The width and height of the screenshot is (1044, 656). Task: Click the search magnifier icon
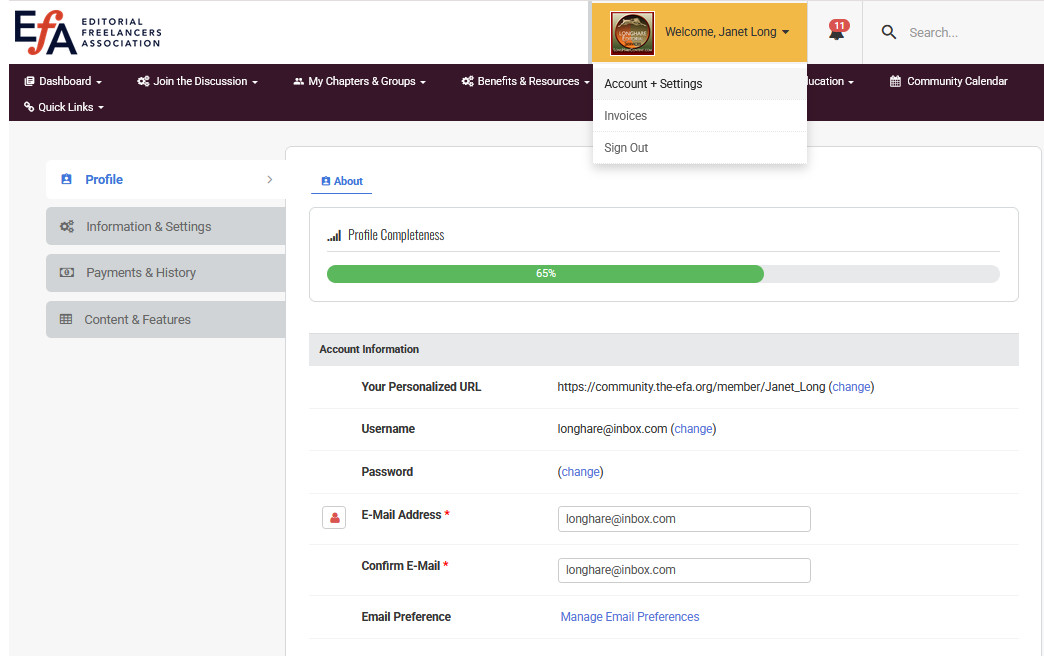[888, 33]
